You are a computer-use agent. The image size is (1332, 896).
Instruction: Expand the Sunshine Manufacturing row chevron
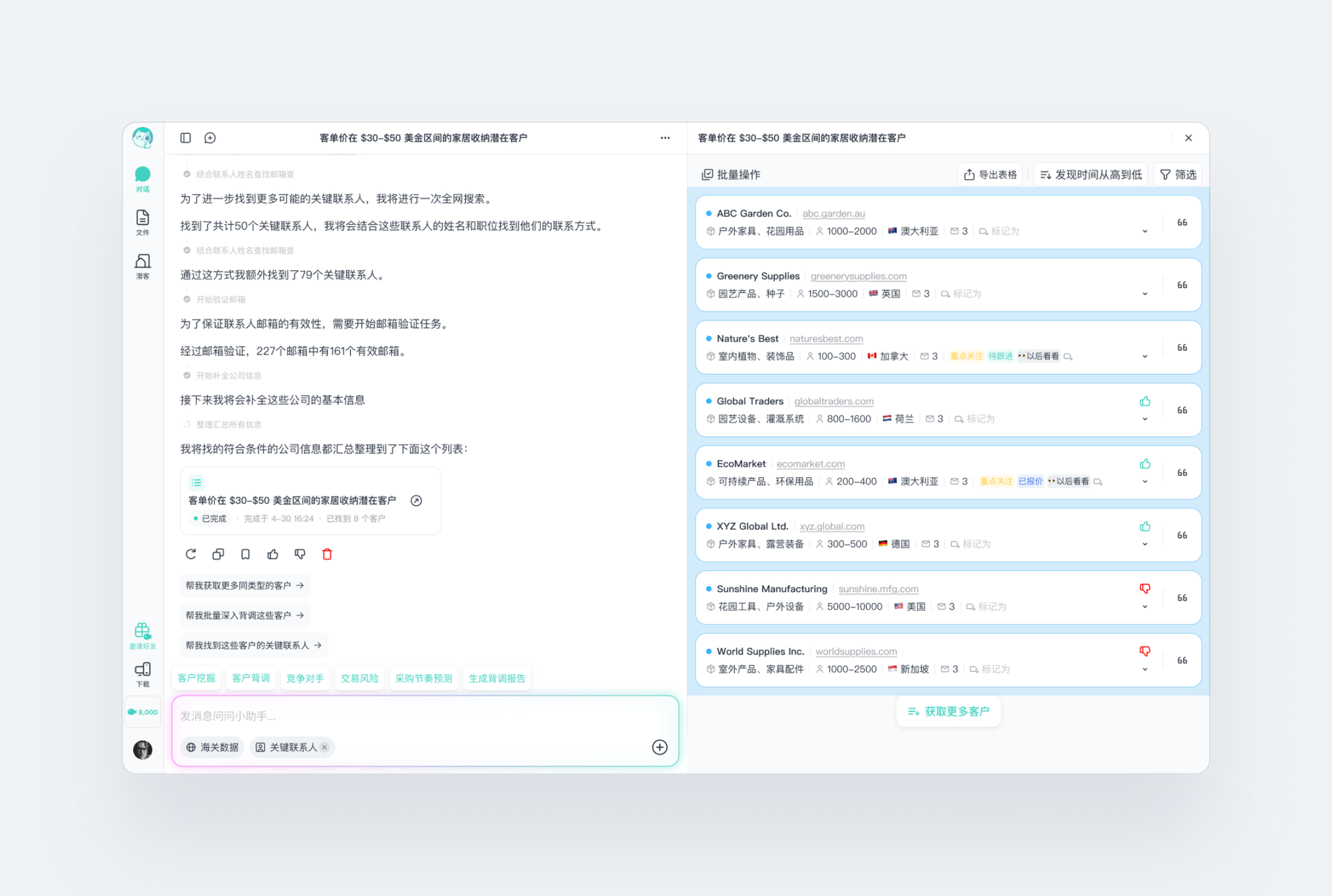pos(1145,607)
